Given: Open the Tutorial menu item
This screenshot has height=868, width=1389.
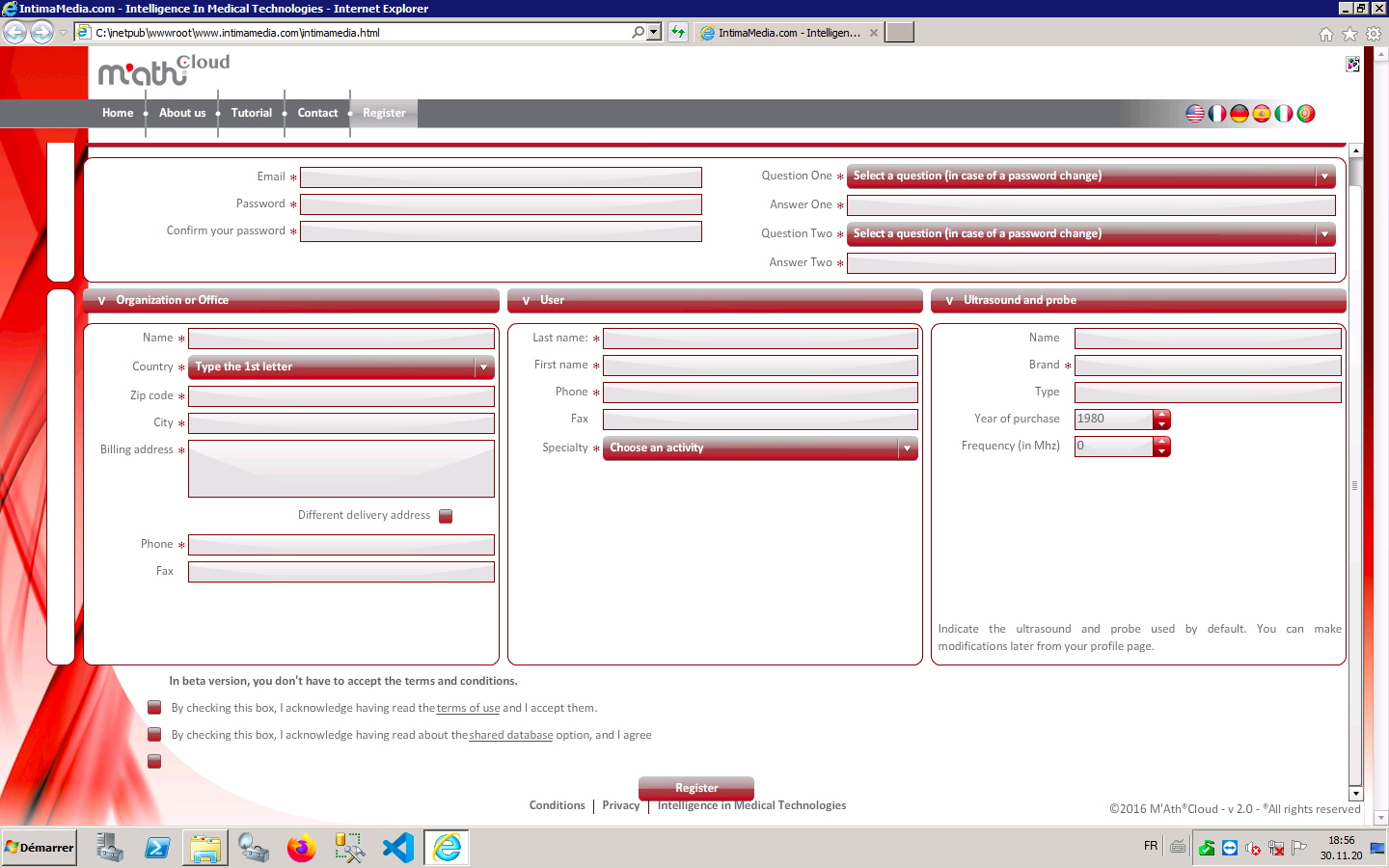Looking at the screenshot, I should coord(251,113).
